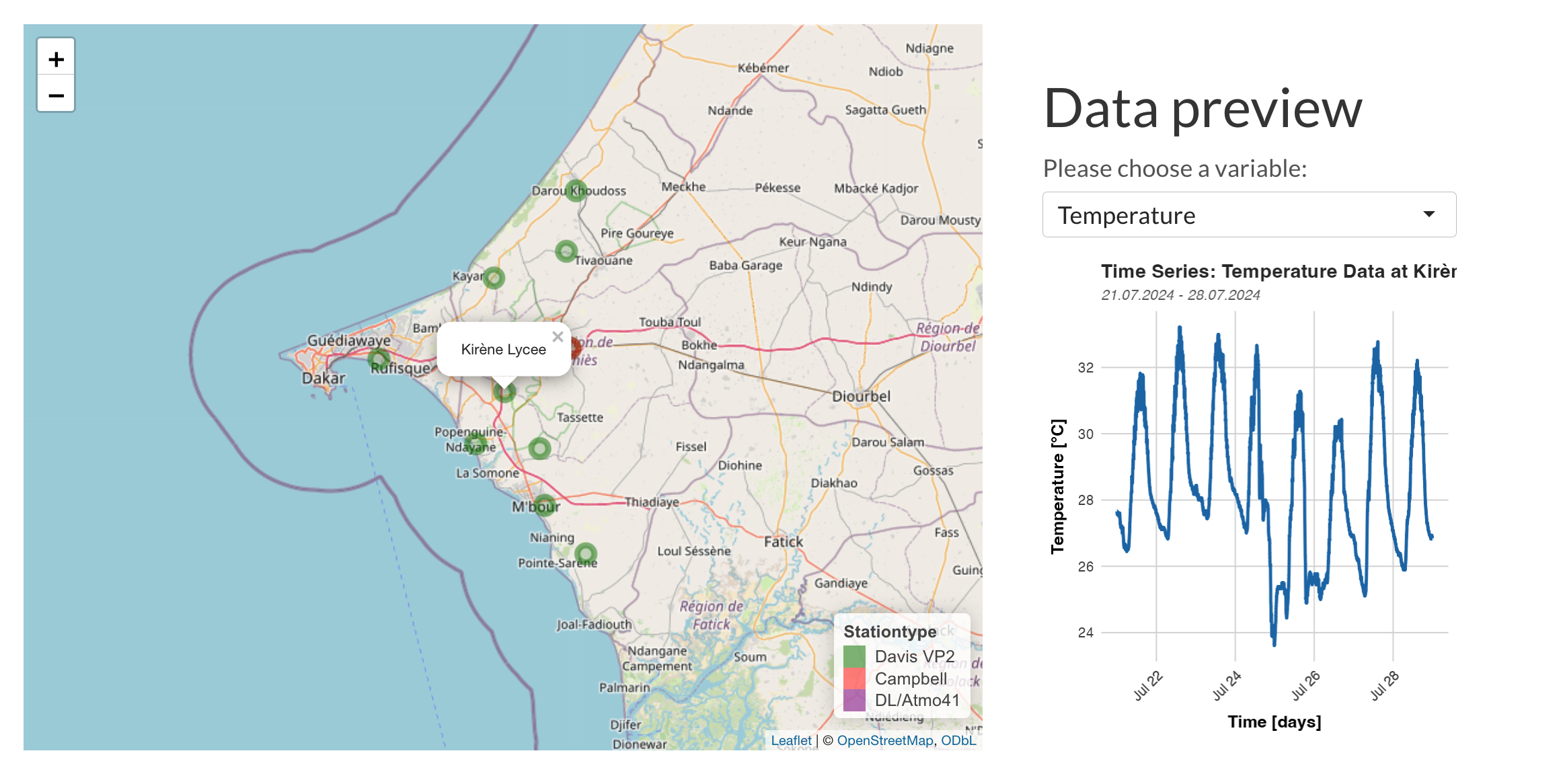
Task: Select the red Campbell station marker
Action: point(576,348)
